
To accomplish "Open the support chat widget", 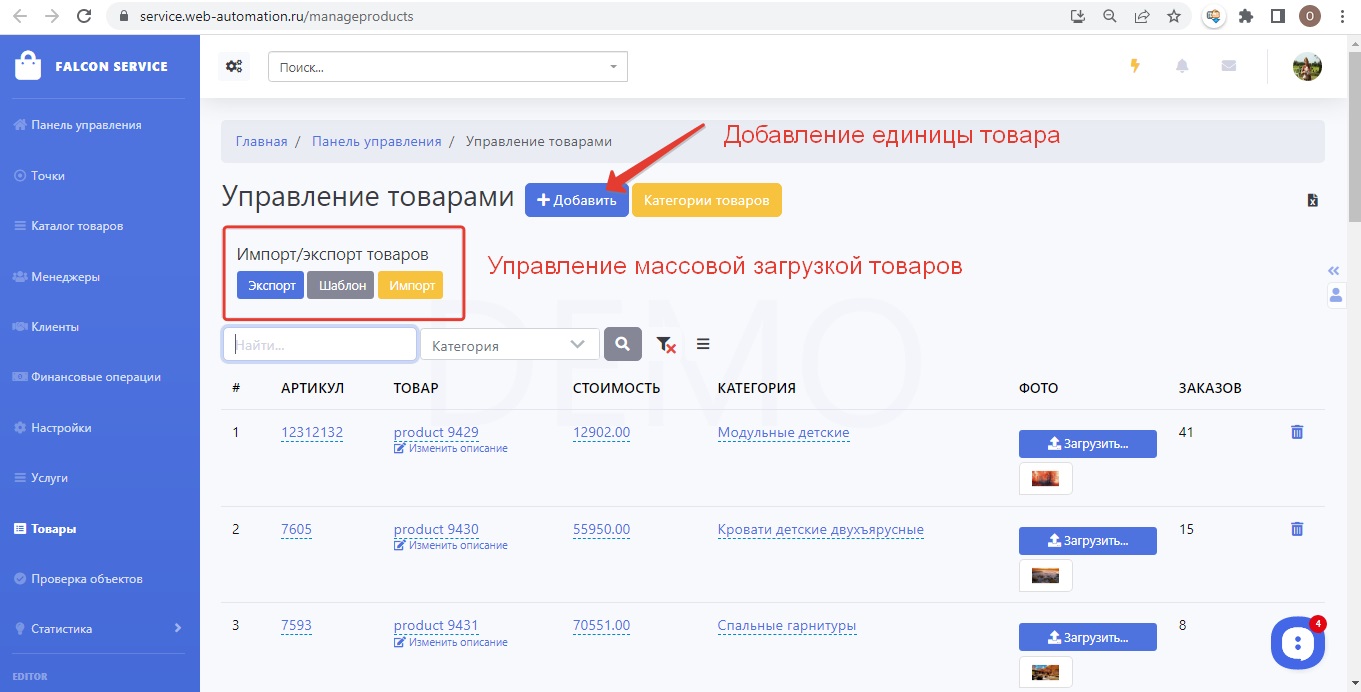I will click(1297, 643).
